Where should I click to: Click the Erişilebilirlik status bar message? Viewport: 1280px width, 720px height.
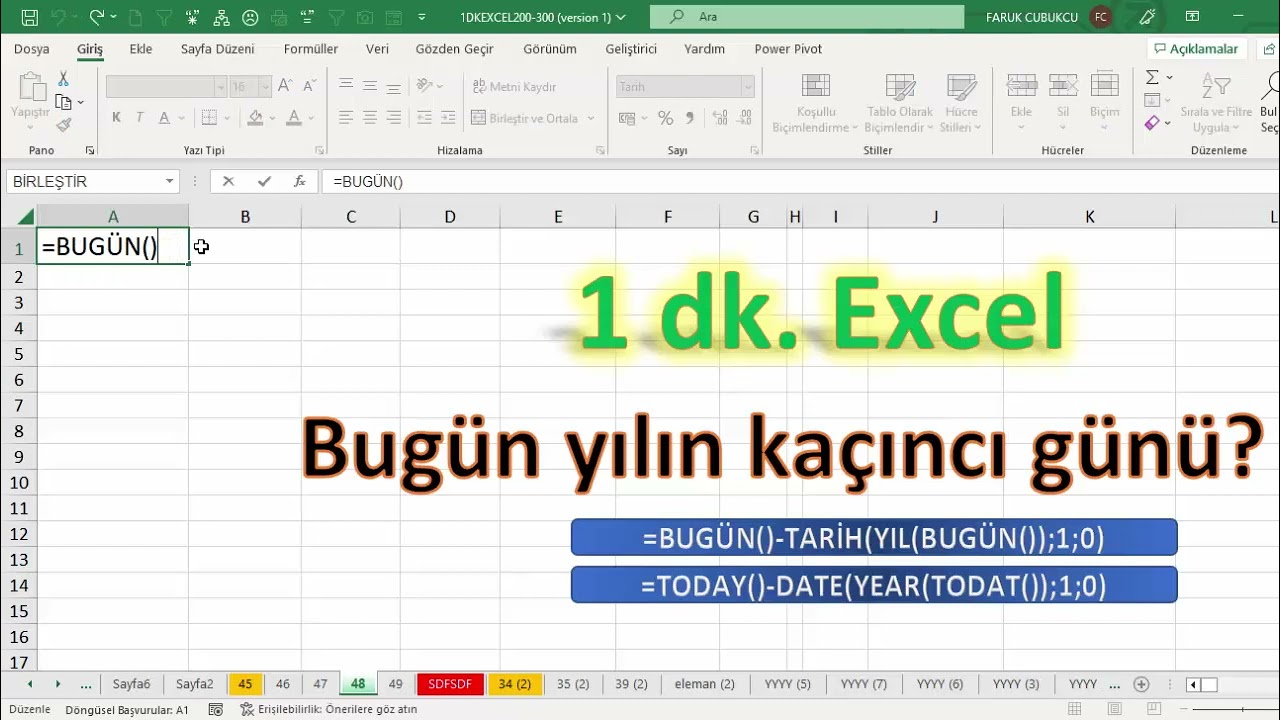(328, 709)
